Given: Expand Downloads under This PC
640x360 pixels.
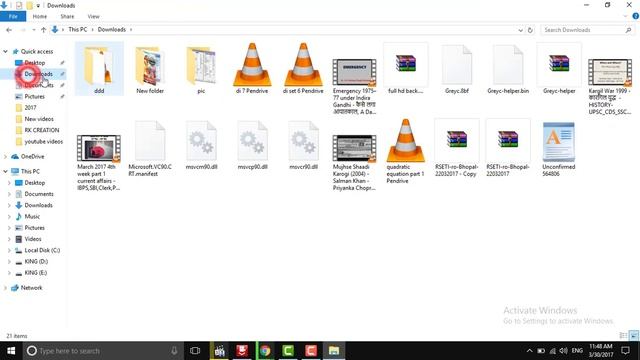Looking at the screenshot, I should click(9, 205).
